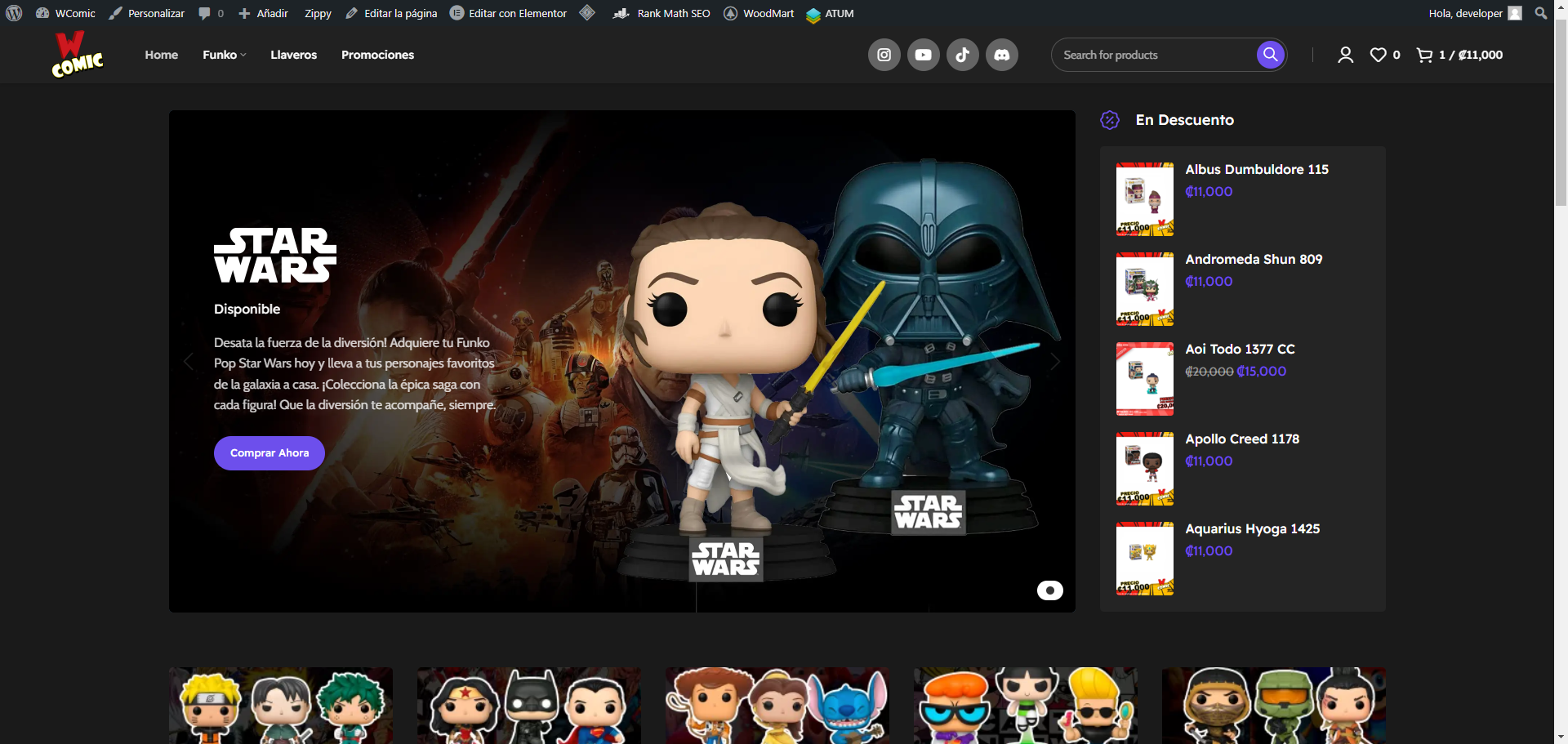Open the user account icon
Viewport: 1568px width, 744px height.
click(x=1345, y=54)
